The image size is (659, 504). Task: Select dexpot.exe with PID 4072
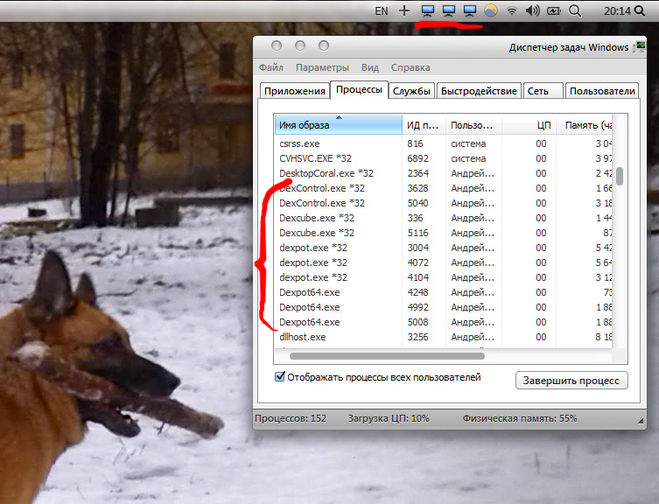[x=443, y=263]
